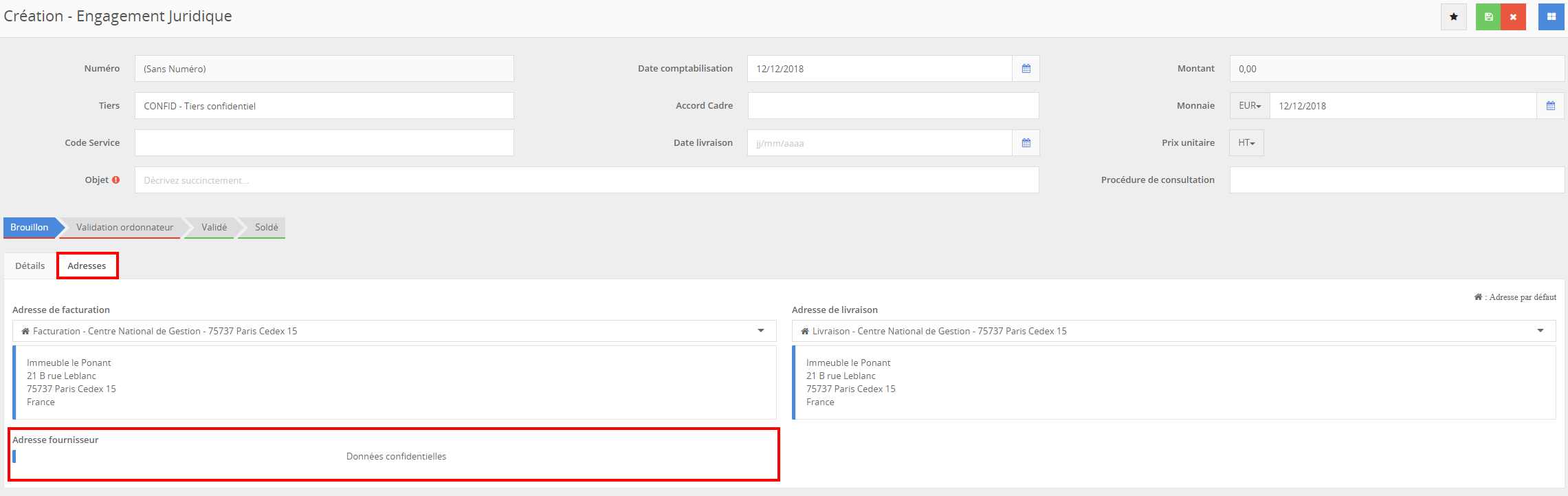Viewport: 1568px width, 496px height.
Task: Click the Objet description input field
Action: [586, 180]
